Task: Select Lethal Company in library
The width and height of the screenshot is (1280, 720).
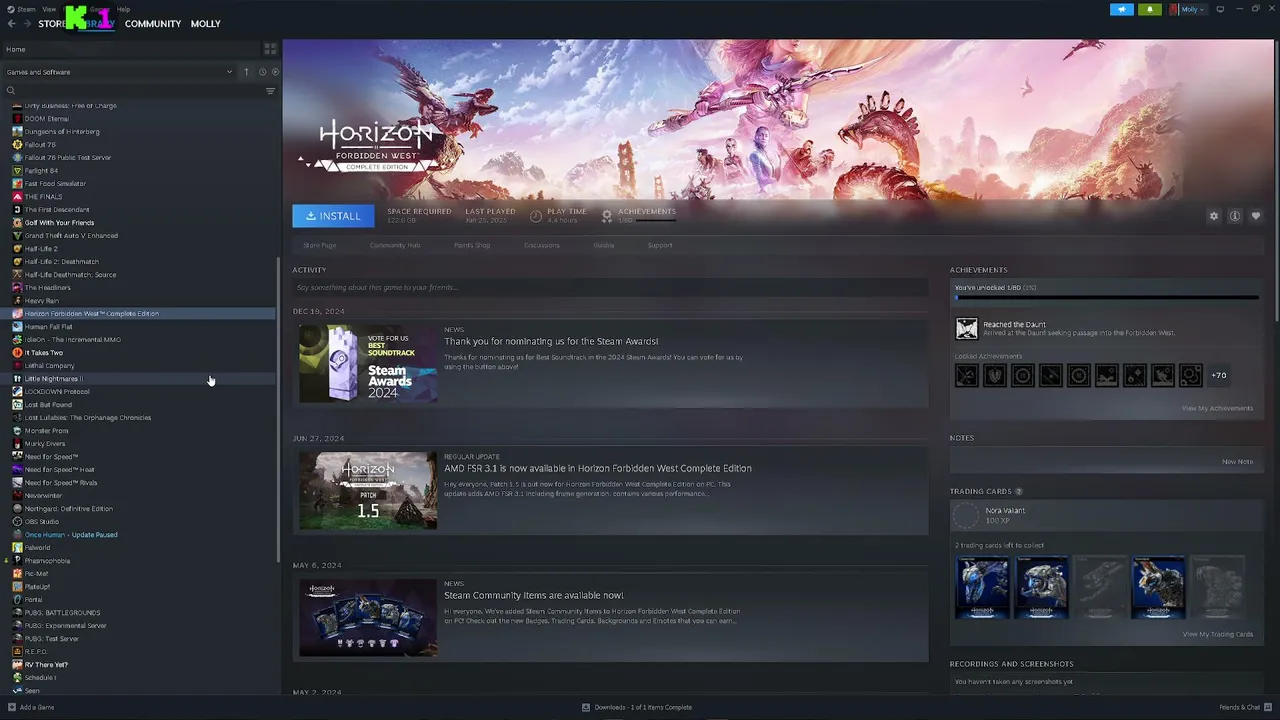Action: (49, 366)
